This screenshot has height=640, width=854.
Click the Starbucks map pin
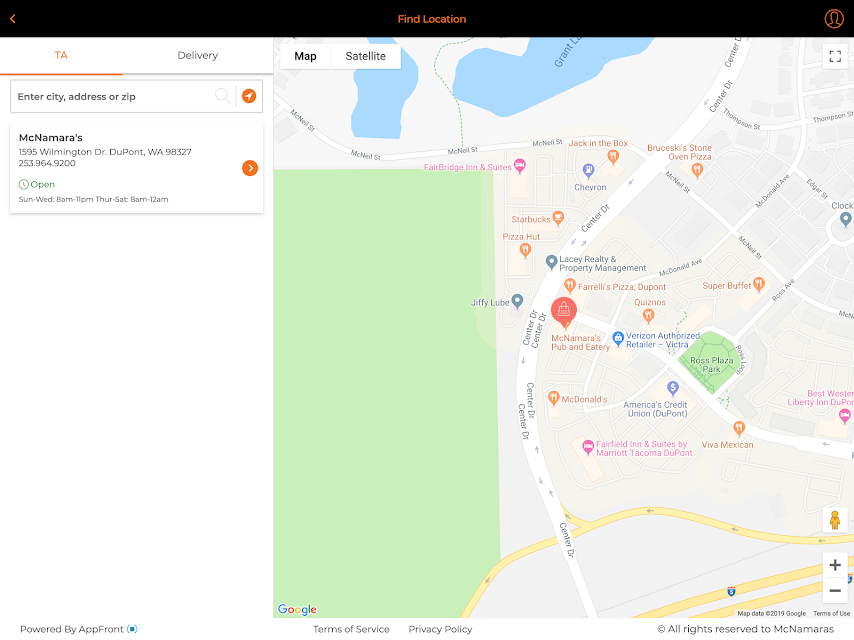(x=558, y=218)
